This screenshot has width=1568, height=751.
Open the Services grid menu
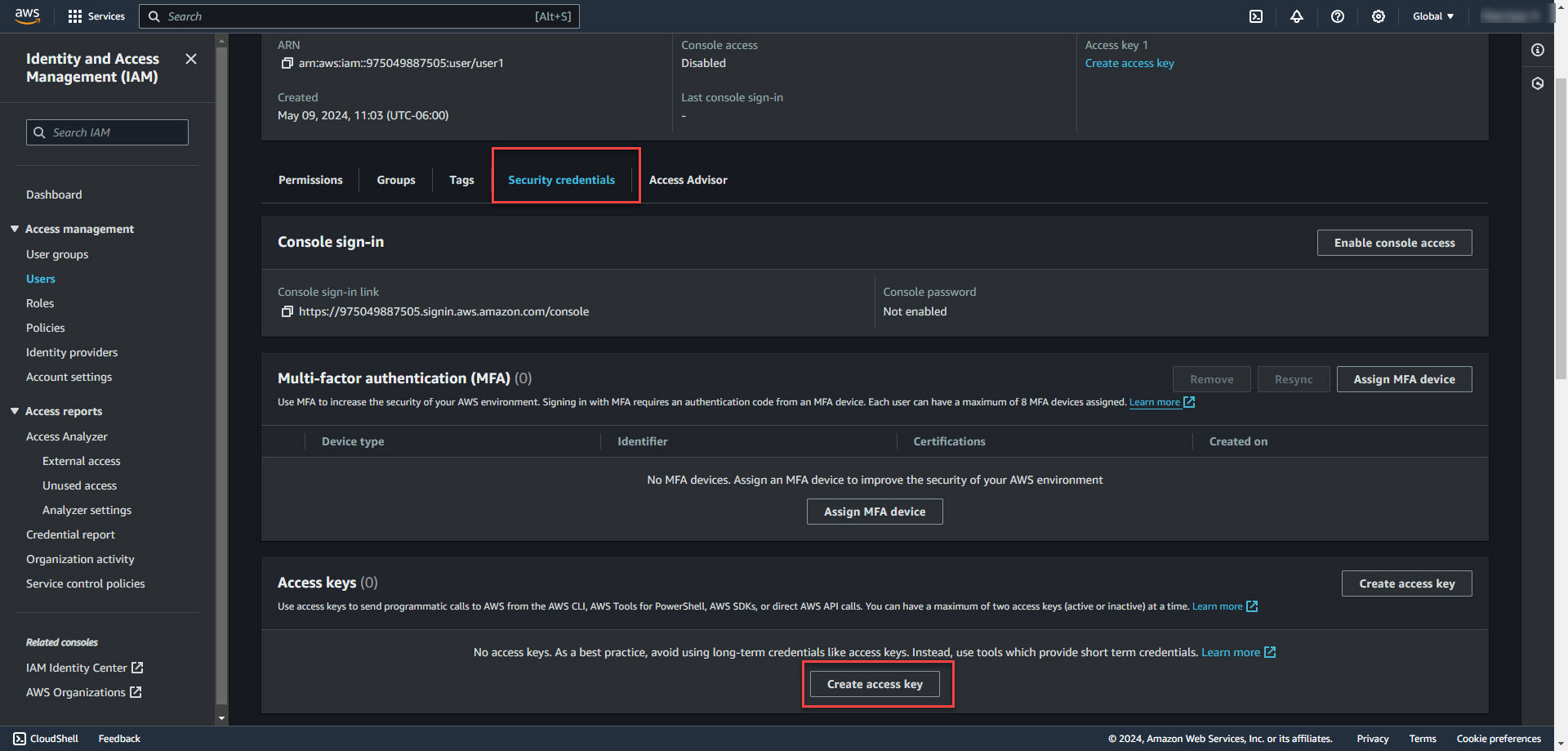click(x=96, y=16)
